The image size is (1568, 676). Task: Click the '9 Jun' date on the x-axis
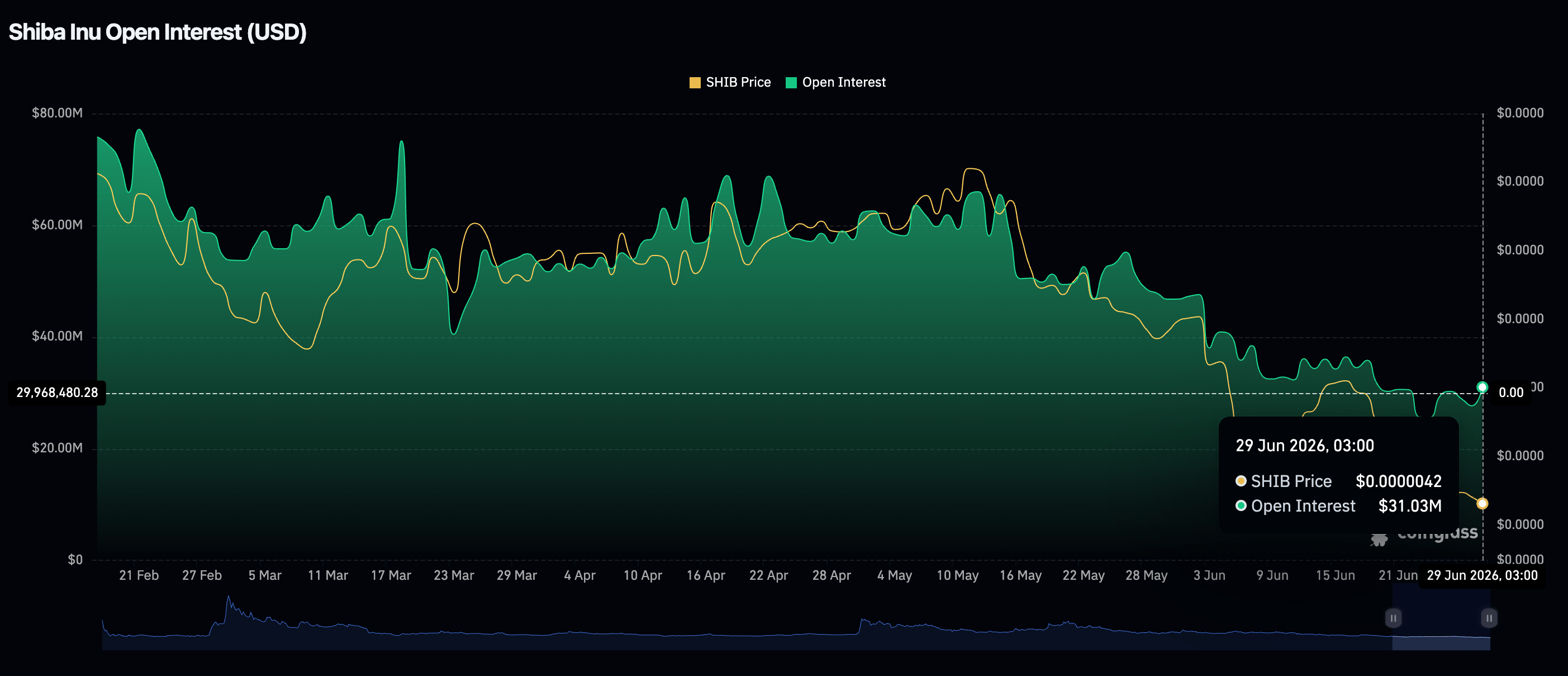1272,575
